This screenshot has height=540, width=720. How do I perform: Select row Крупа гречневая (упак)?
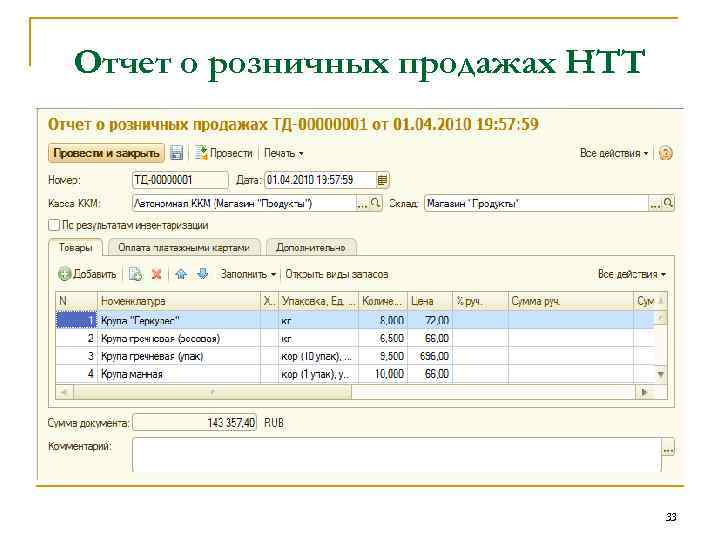(x=355, y=356)
